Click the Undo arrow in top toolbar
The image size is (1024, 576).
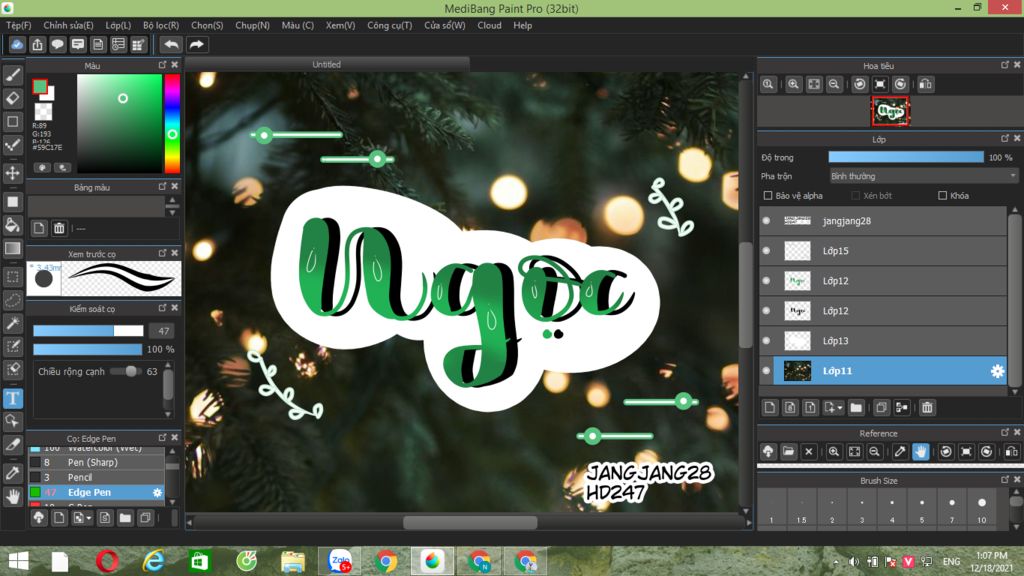pos(171,44)
